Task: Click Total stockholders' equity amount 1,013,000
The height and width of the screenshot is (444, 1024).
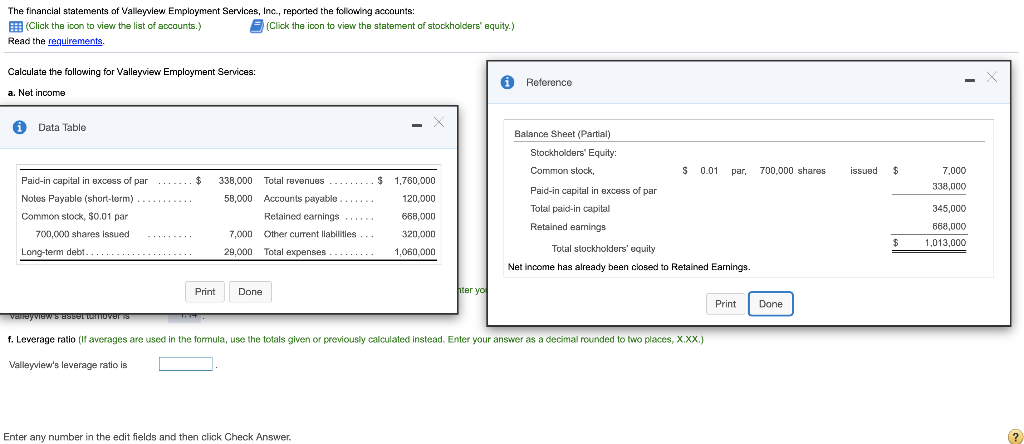Action: click(x=945, y=243)
